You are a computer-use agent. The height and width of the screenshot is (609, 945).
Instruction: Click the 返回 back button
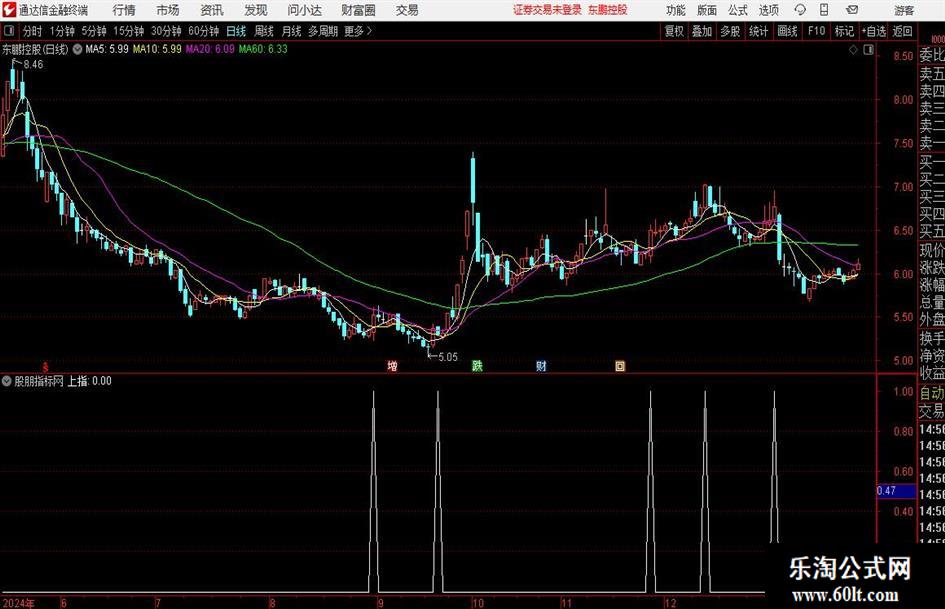pos(902,31)
